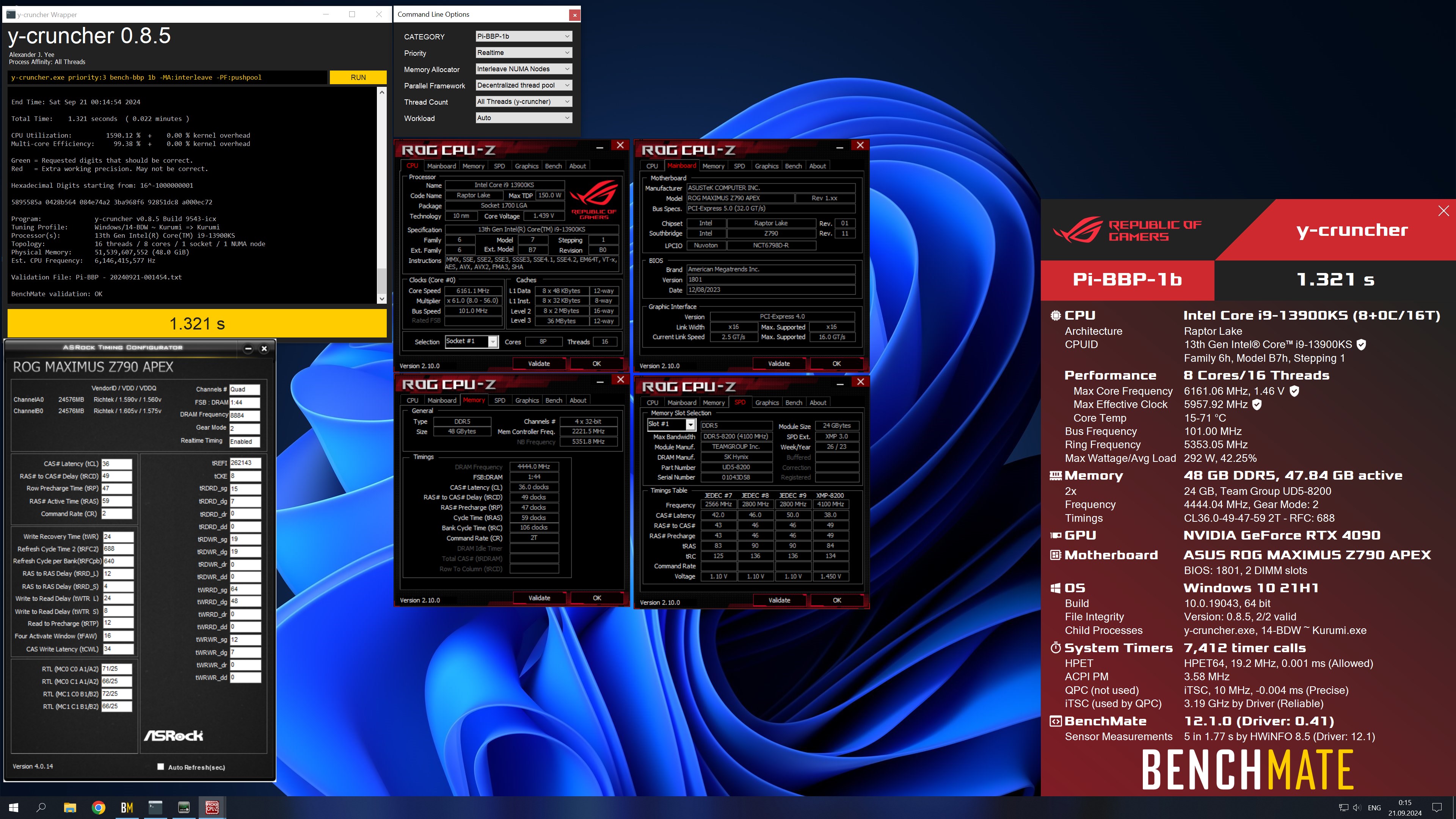Launch Google Chrome from the taskbar
Viewport: 1456px width, 819px height.
point(98,808)
